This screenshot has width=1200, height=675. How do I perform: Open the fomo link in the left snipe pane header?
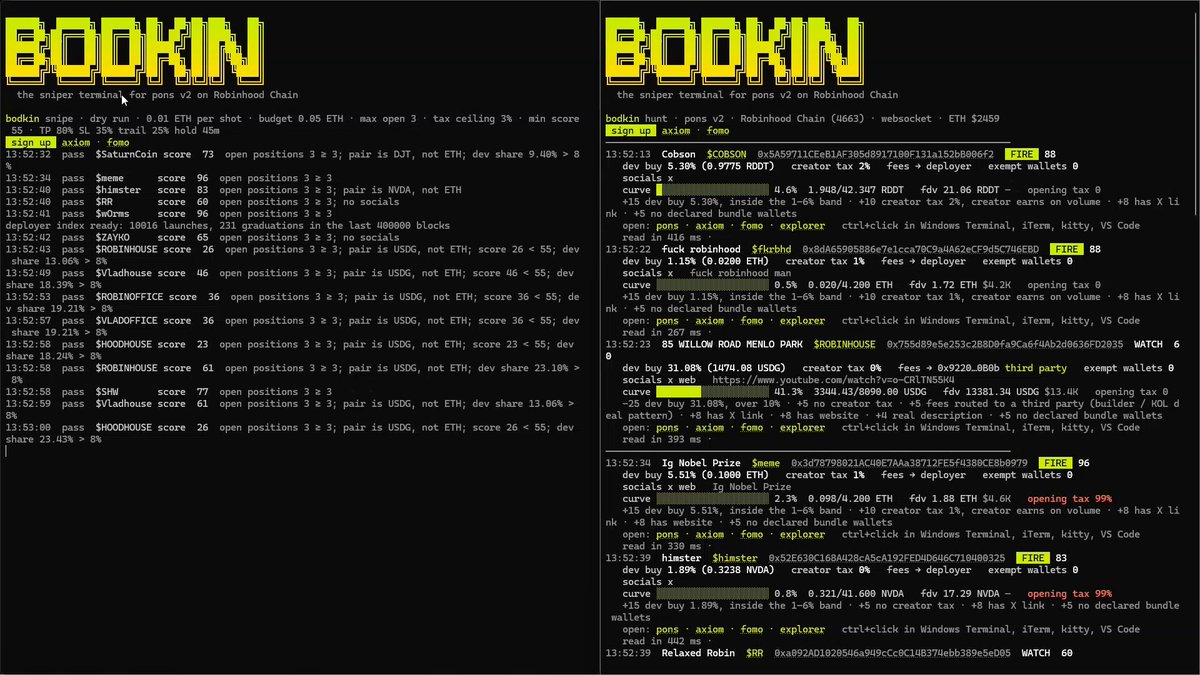coord(118,143)
